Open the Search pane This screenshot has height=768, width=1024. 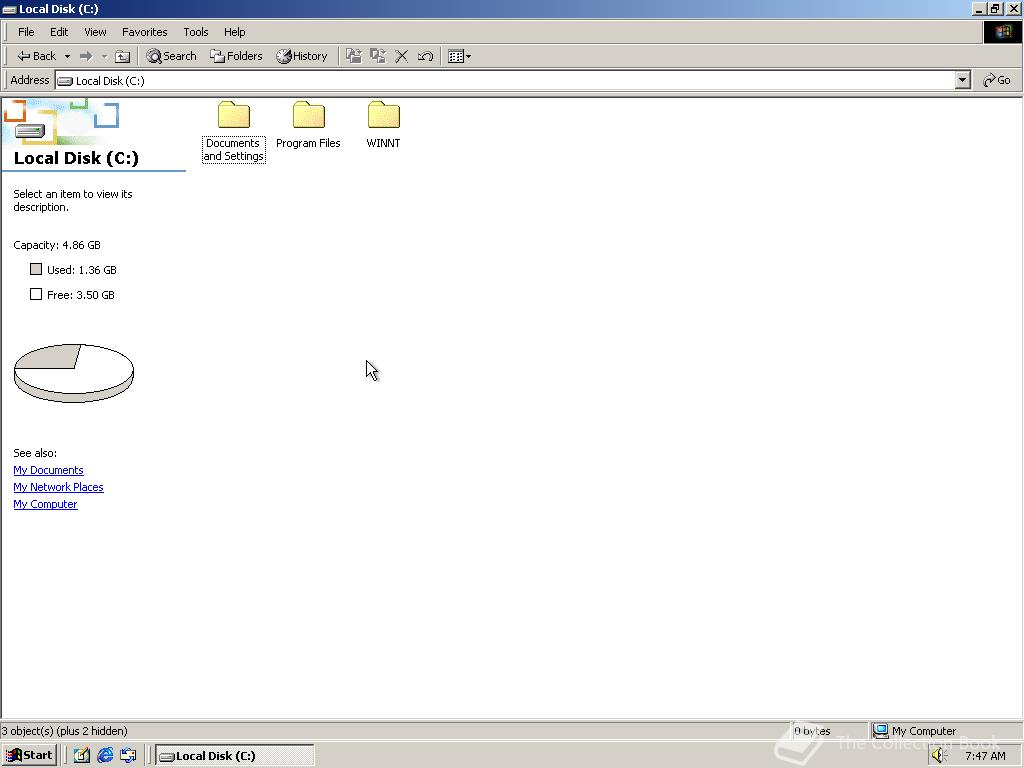[172, 56]
